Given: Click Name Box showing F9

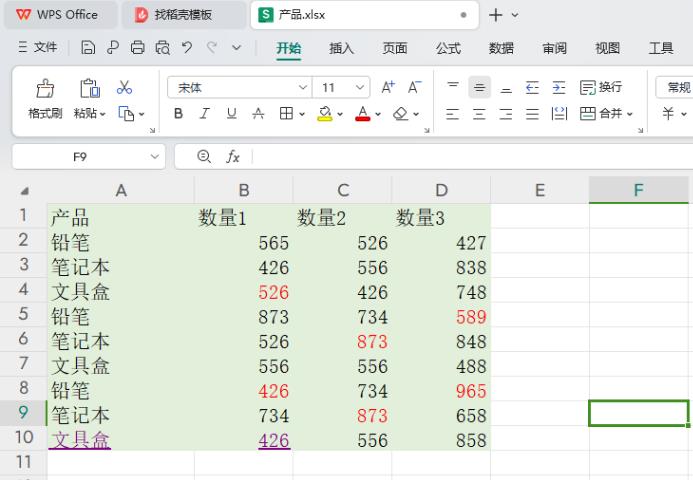Looking at the screenshot, I should [80, 156].
